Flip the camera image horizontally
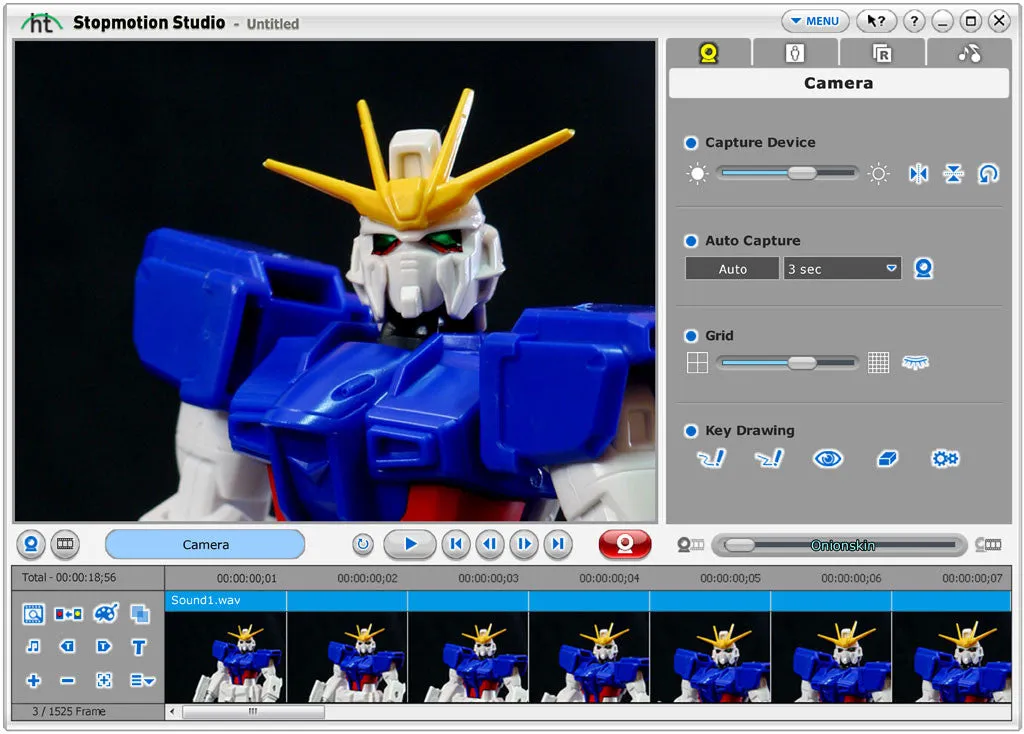1024x734 pixels. tap(918, 174)
